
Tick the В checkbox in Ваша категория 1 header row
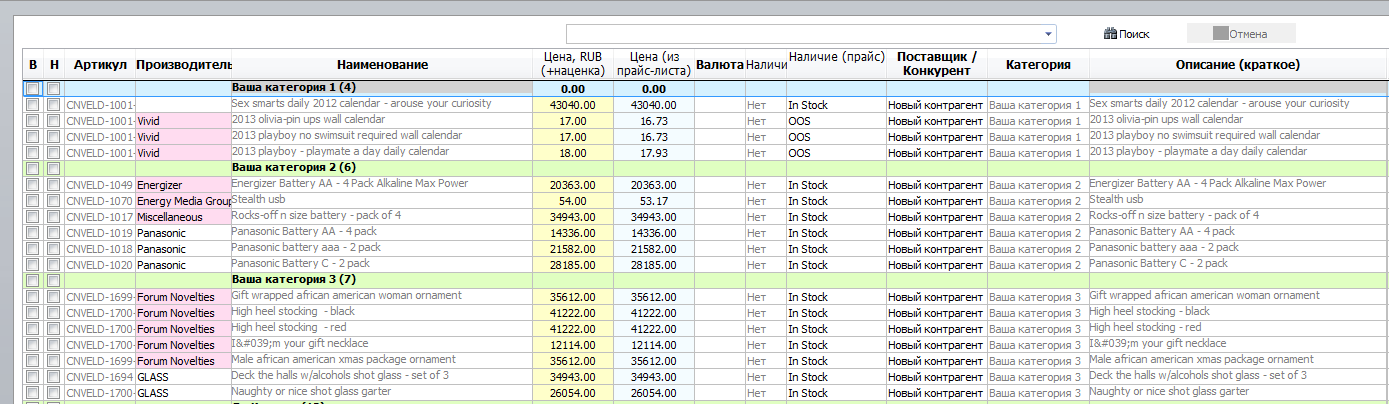click(33, 88)
